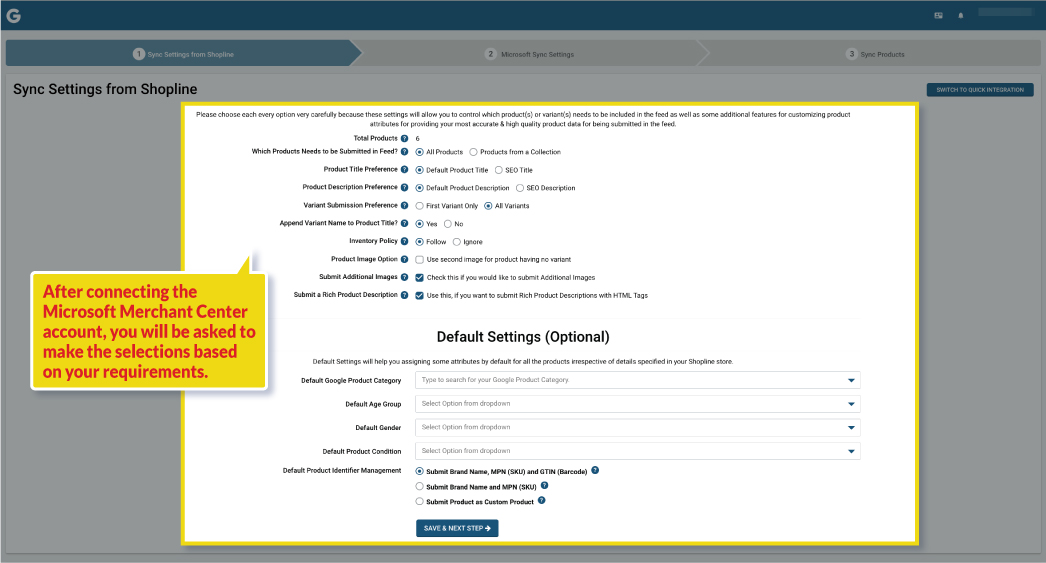Show help for Which Products Needs to be Submitted
Image resolution: width=1046 pixels, height=563 pixels.
(x=404, y=151)
